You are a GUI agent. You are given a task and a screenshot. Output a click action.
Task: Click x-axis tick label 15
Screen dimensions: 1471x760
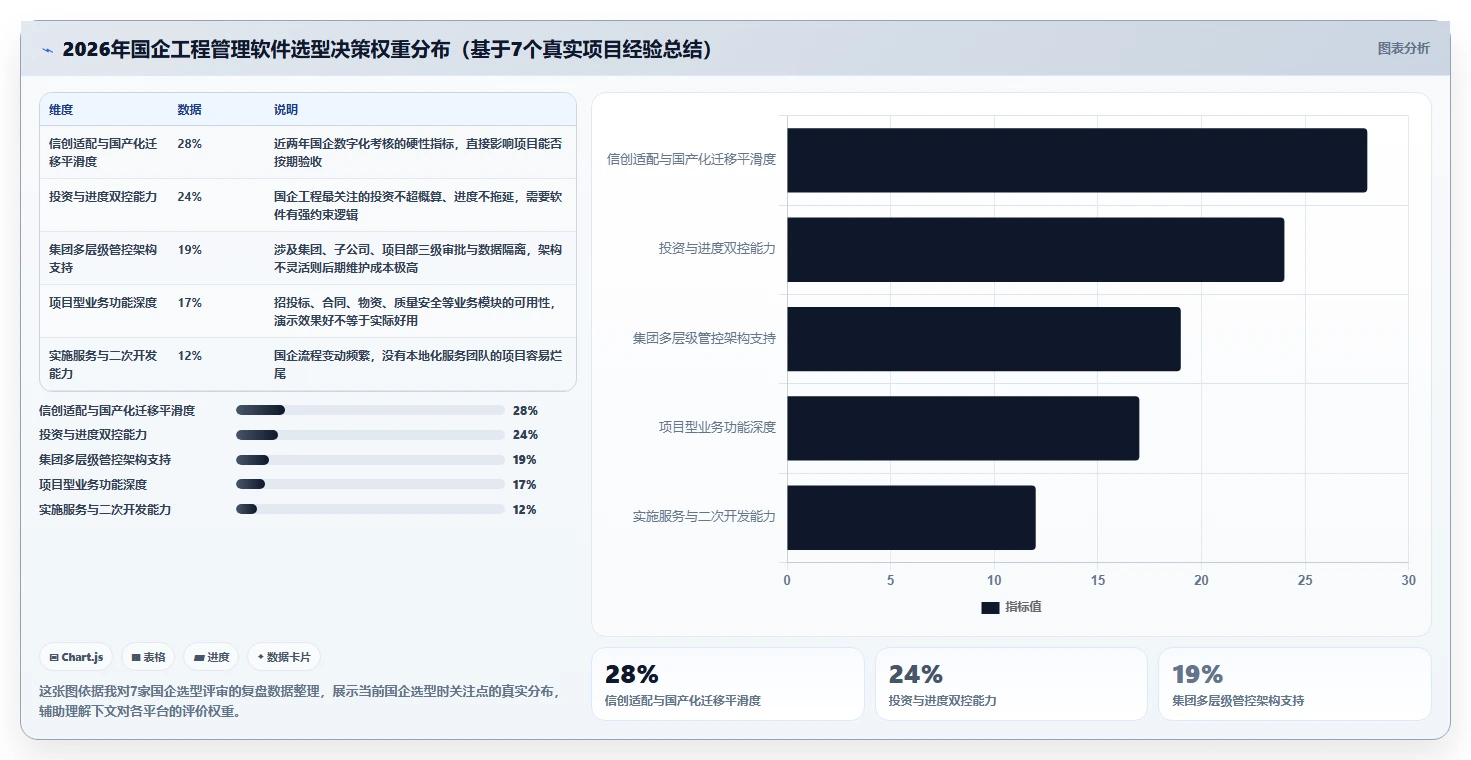[x=1098, y=580]
